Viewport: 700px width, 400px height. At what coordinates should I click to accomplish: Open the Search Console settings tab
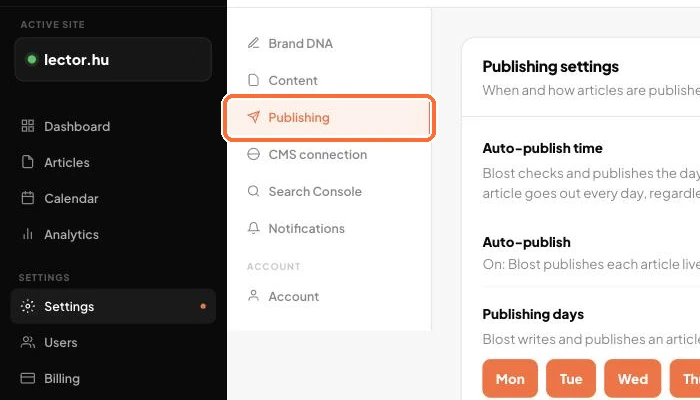[x=329, y=192]
